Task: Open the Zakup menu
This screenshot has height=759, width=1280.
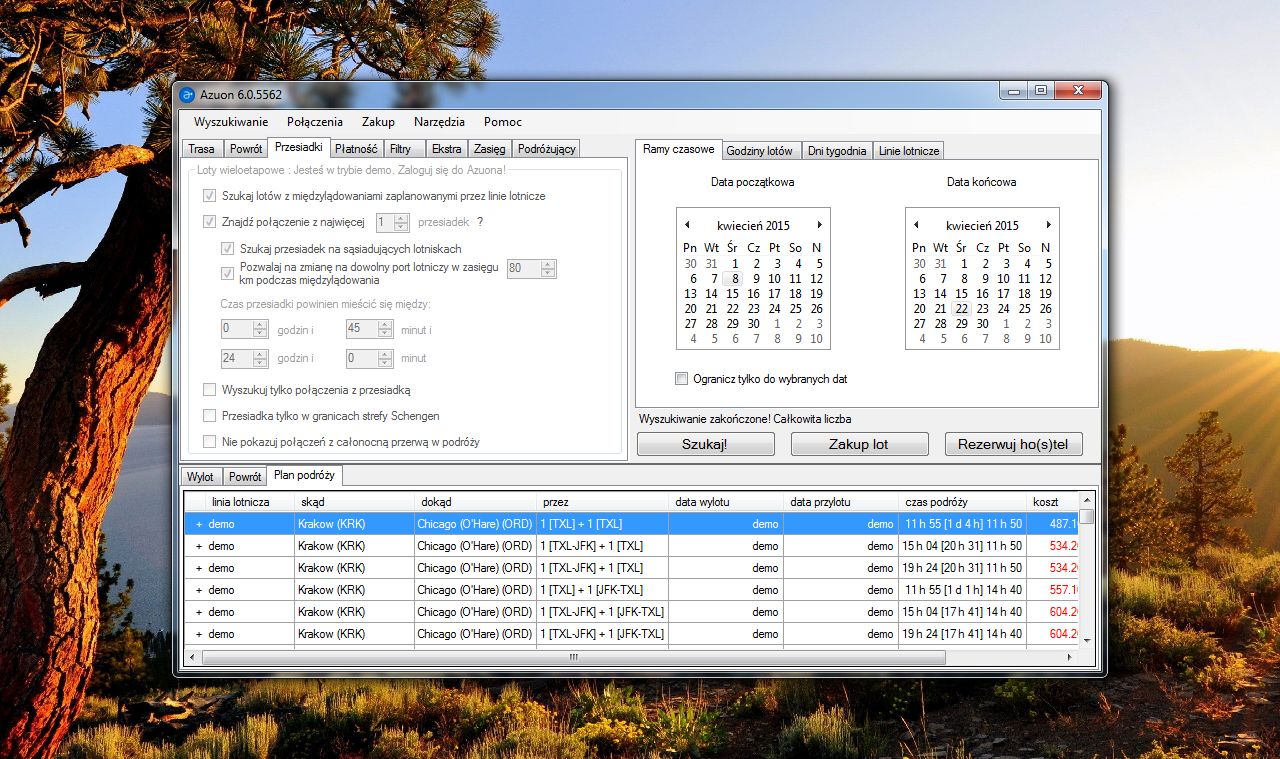Action: (x=378, y=122)
